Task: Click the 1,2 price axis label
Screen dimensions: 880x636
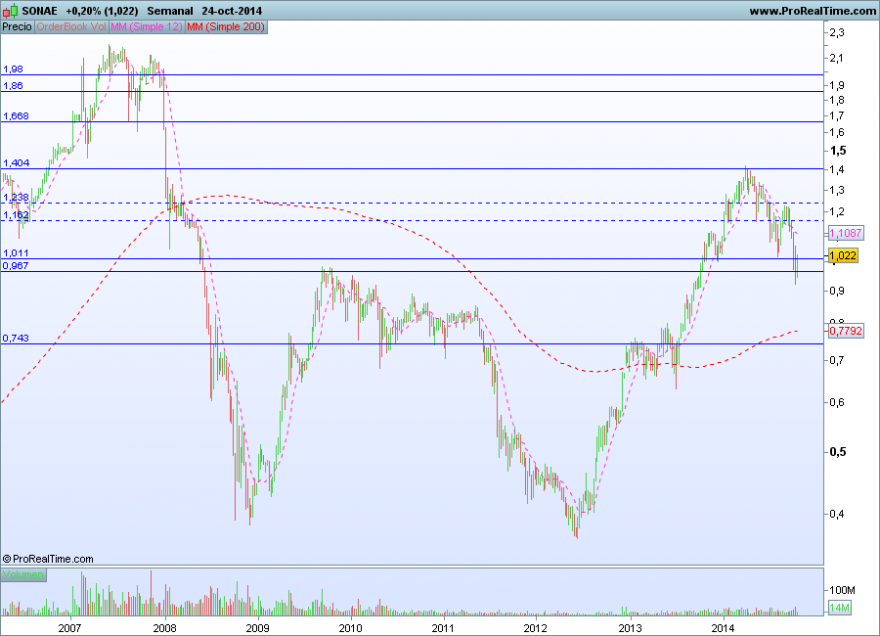Action: pos(837,212)
